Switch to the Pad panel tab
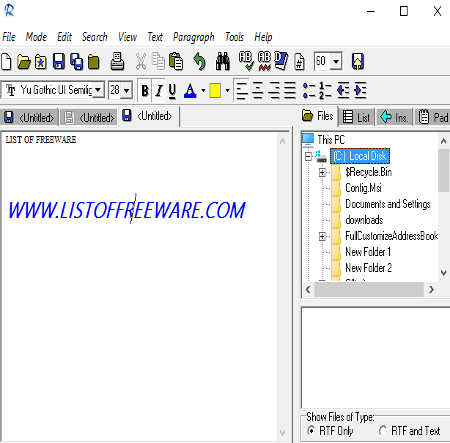Image resolution: width=450 pixels, height=443 pixels. click(x=433, y=117)
